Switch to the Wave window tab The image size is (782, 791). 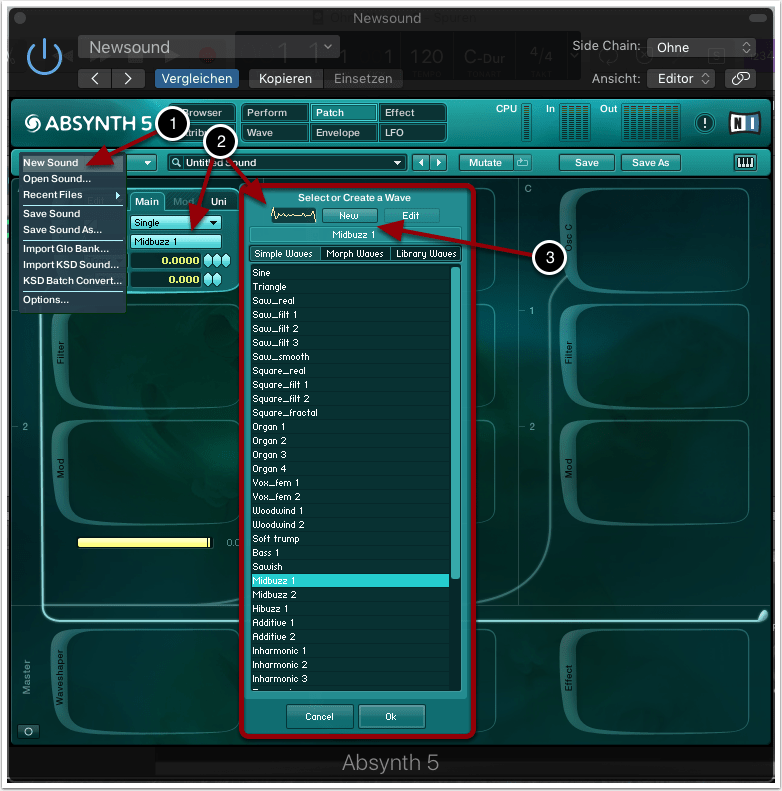275,133
